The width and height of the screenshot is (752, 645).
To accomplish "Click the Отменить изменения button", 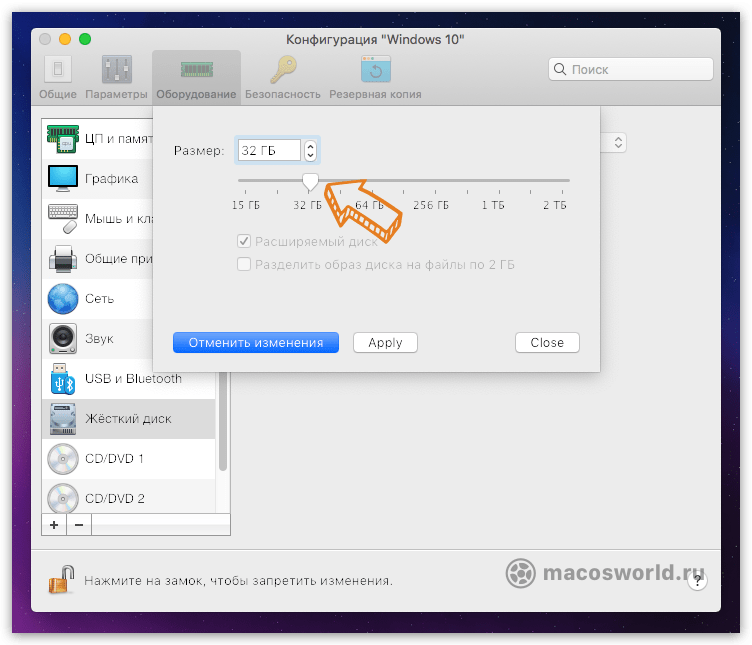I will click(256, 342).
